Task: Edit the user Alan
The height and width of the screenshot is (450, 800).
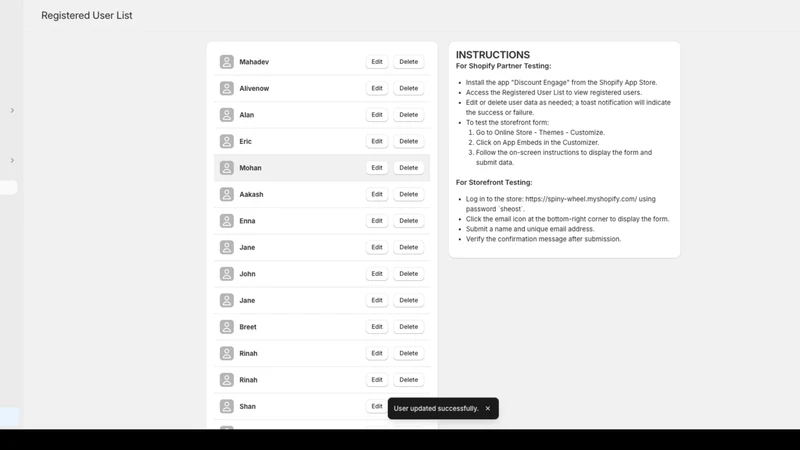Action: (377, 115)
